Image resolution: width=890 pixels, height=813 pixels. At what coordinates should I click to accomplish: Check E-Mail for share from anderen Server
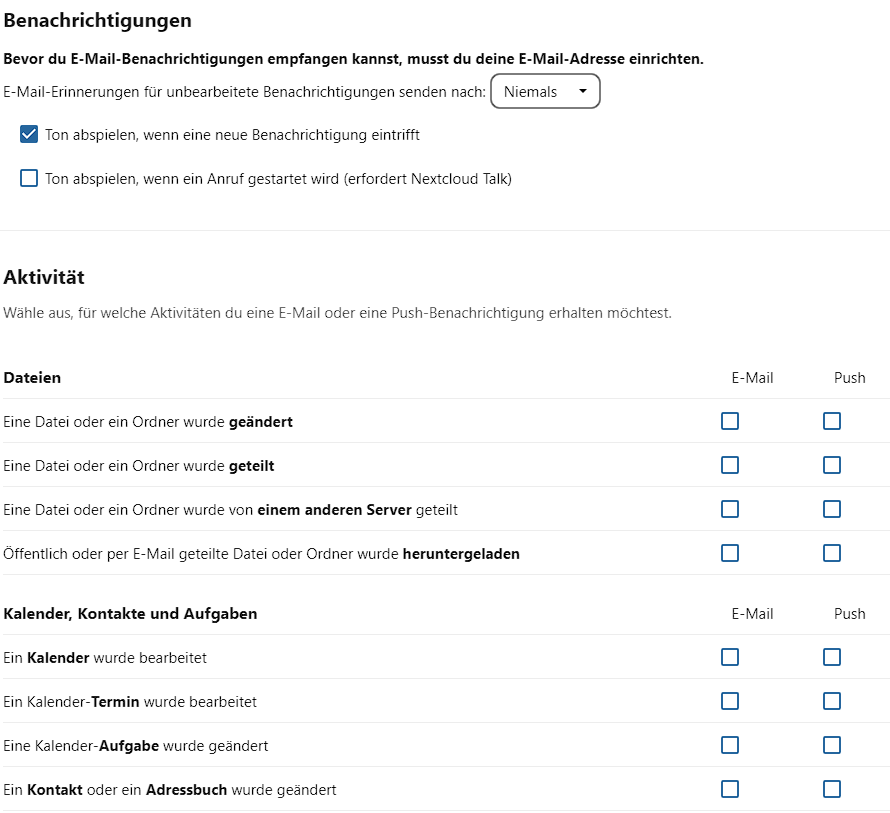point(730,510)
